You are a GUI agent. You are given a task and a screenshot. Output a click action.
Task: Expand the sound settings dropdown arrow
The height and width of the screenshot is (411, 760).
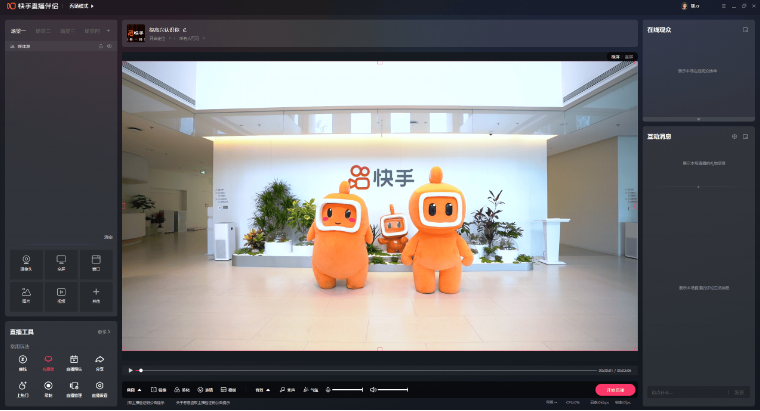click(268, 390)
